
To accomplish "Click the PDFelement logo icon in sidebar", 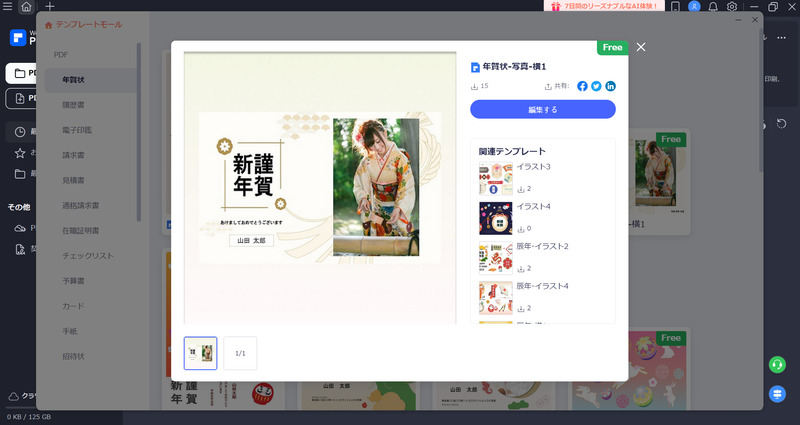I will pos(18,37).
